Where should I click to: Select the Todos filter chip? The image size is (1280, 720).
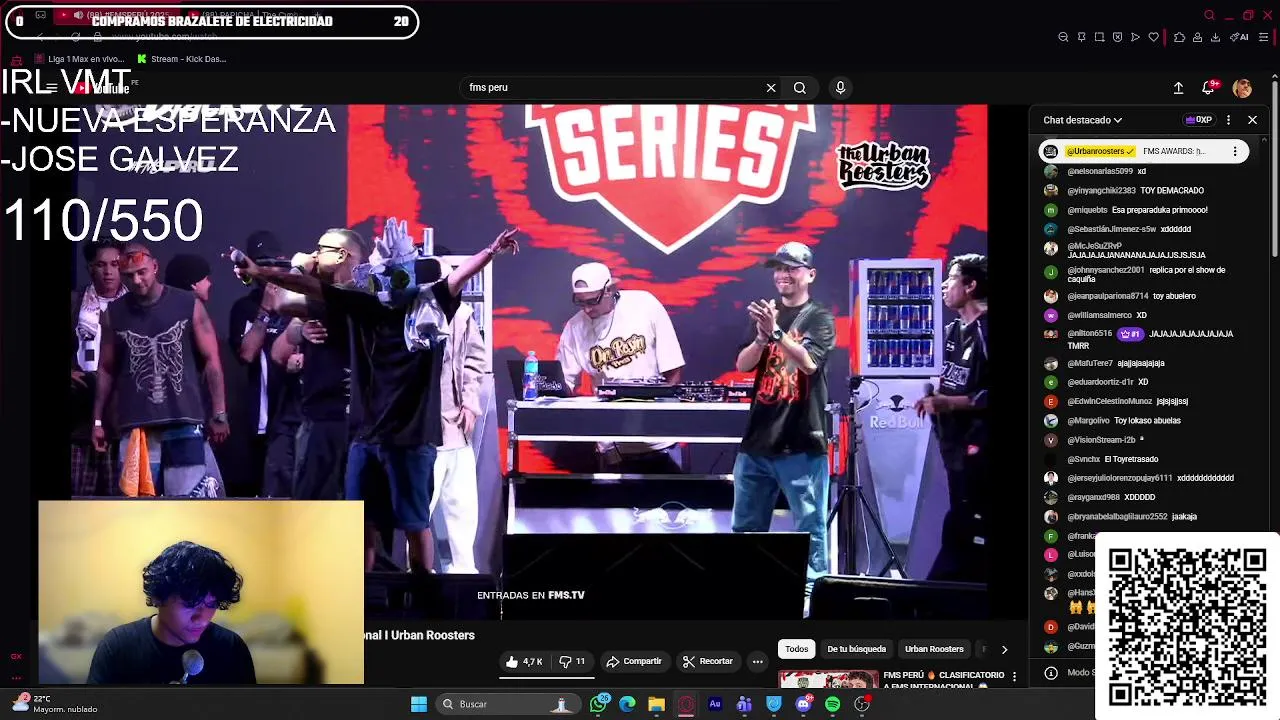796,649
